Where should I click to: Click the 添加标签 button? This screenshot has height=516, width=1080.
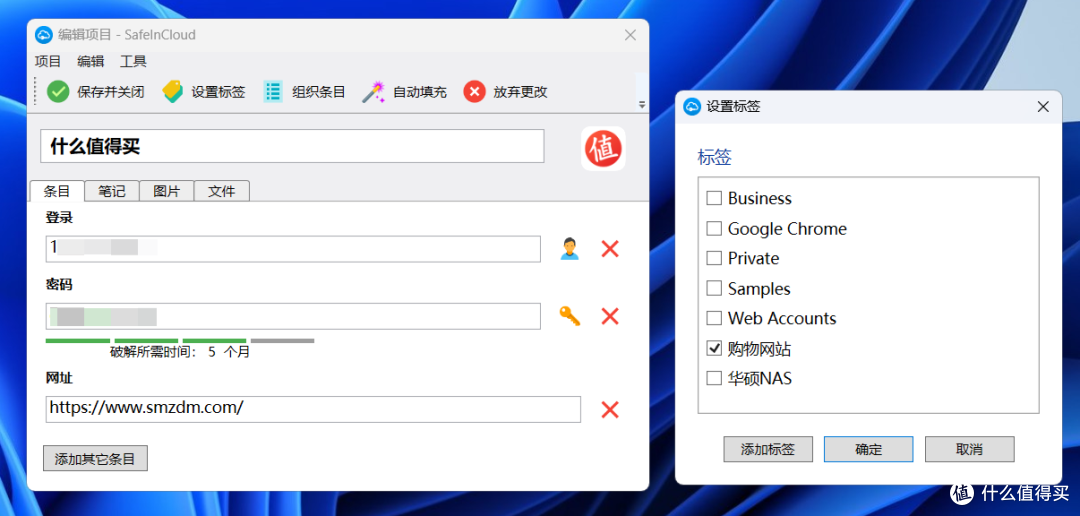[x=768, y=449]
